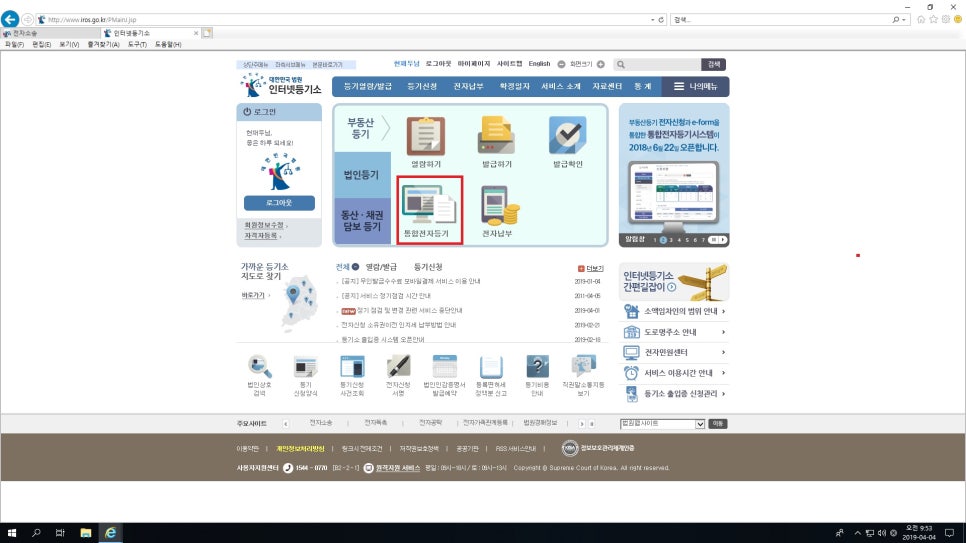This screenshot has width=966, height=543.
Task: Decrease screen size with minus icon
Action: pos(561,64)
